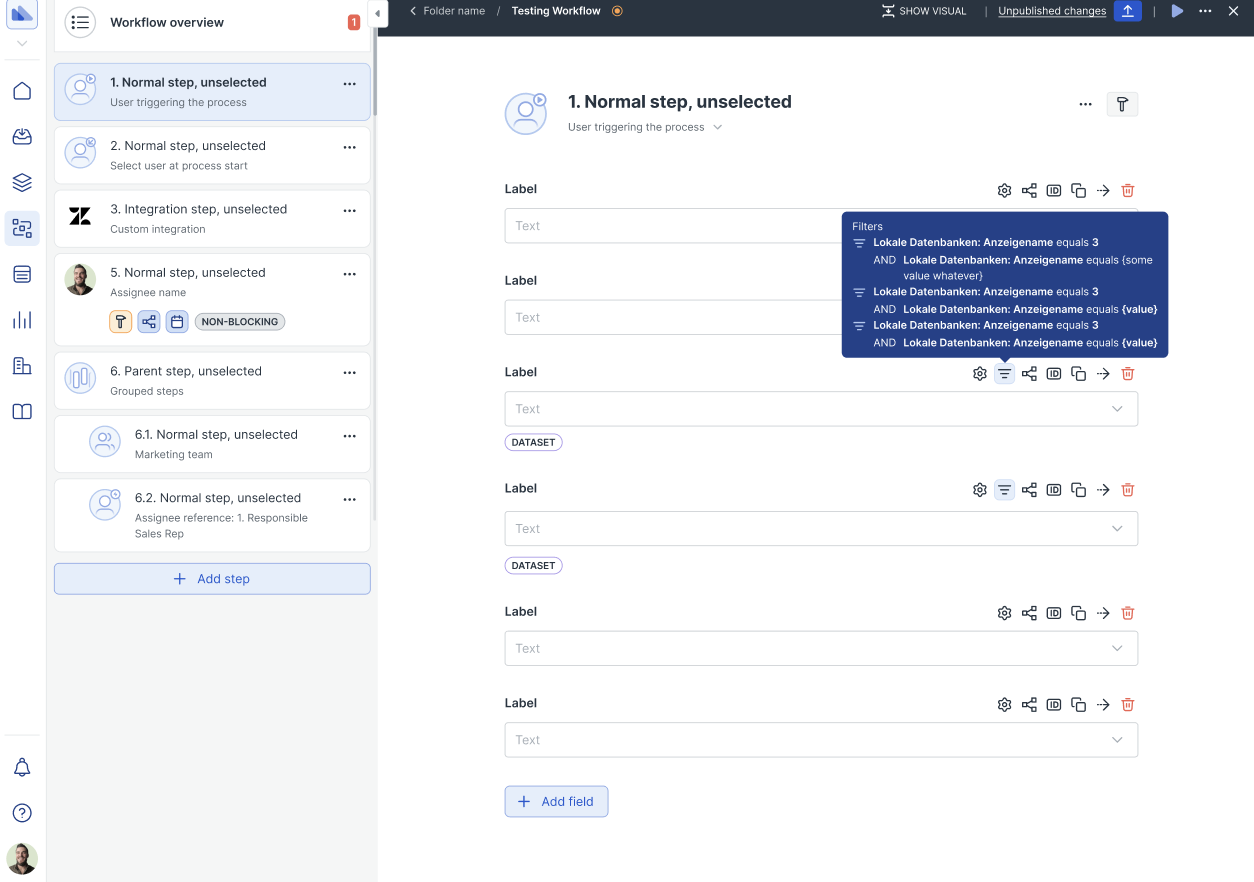Image resolution: width=1254 pixels, height=882 pixels.
Task: Duplicate the first Label field
Action: click(x=1079, y=190)
